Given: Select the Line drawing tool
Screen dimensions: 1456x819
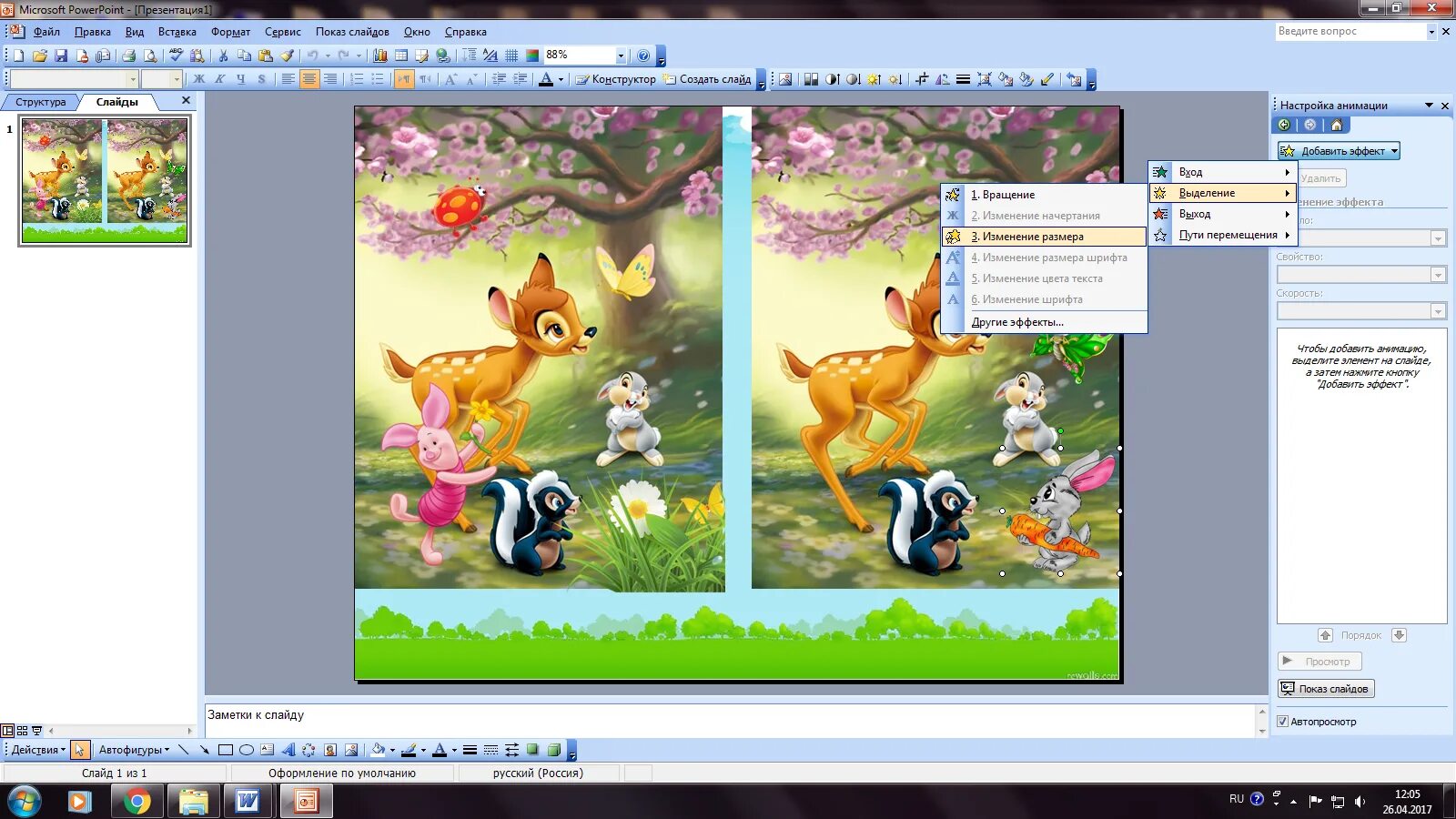Looking at the screenshot, I should [183, 750].
